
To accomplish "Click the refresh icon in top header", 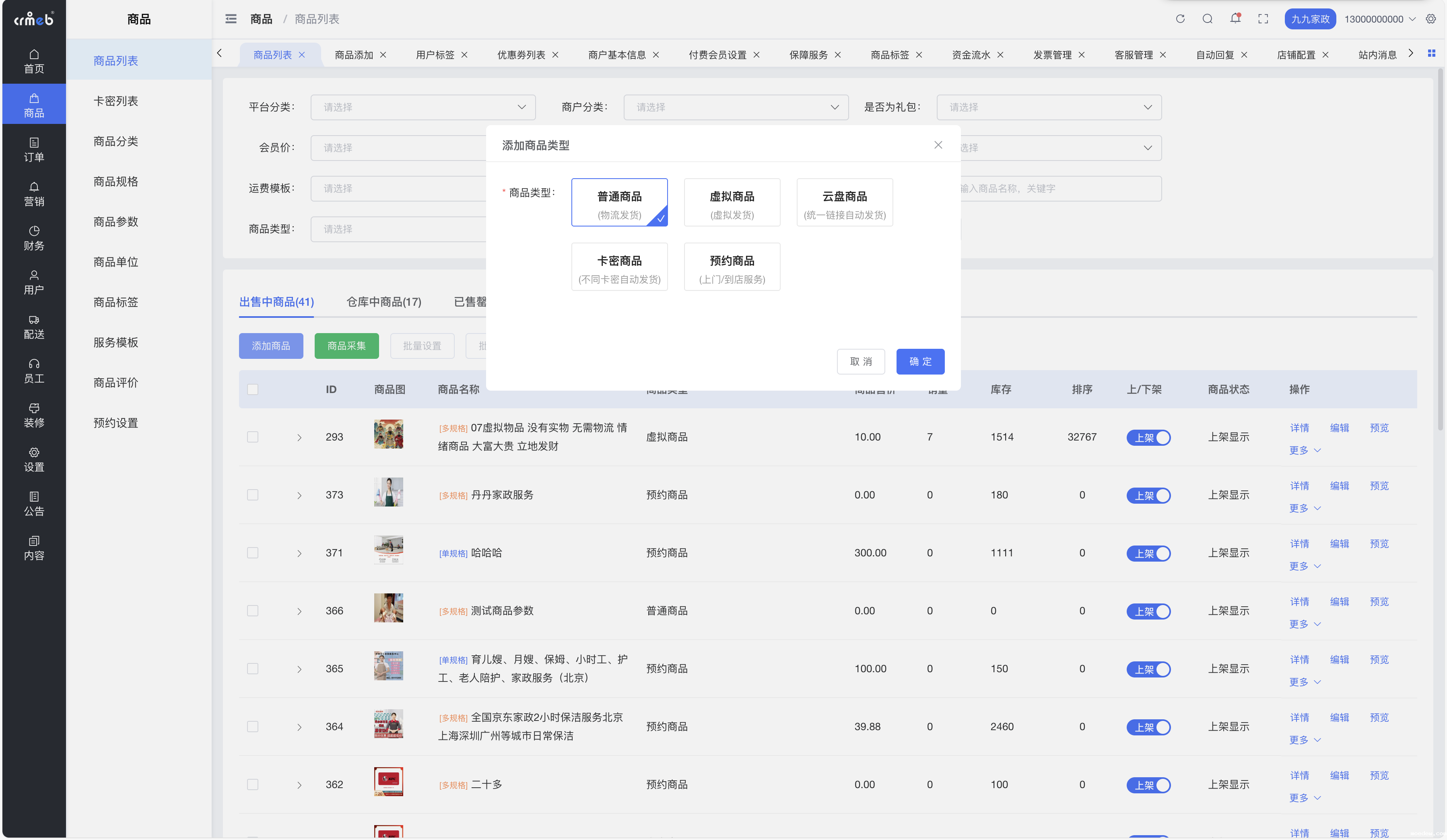I will point(1180,19).
